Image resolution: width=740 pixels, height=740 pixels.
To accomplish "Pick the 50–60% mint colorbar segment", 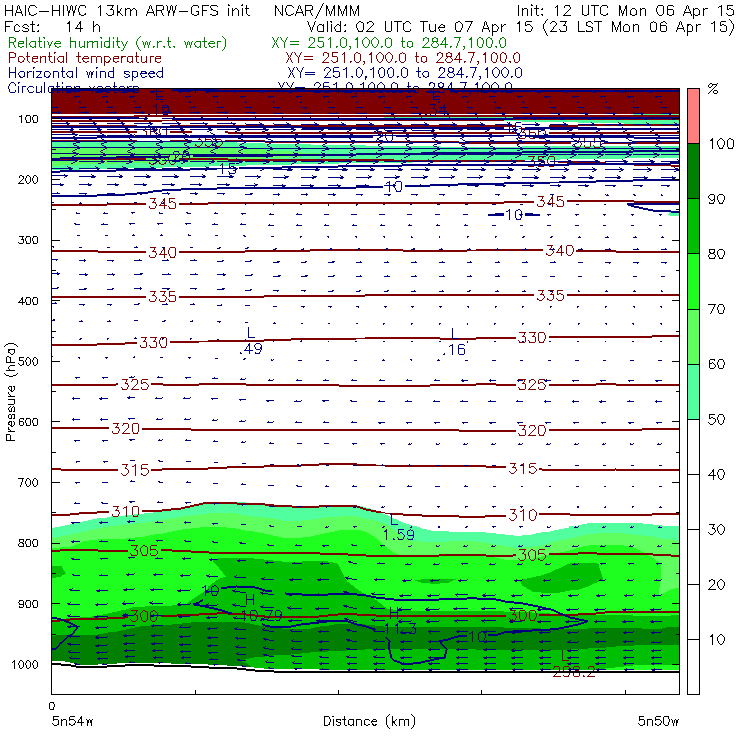I will tap(693, 392).
